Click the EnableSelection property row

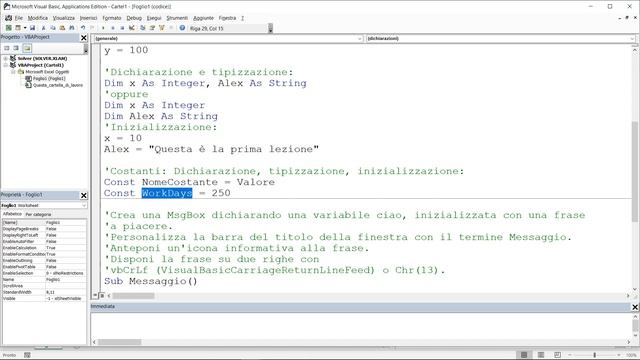44,273
